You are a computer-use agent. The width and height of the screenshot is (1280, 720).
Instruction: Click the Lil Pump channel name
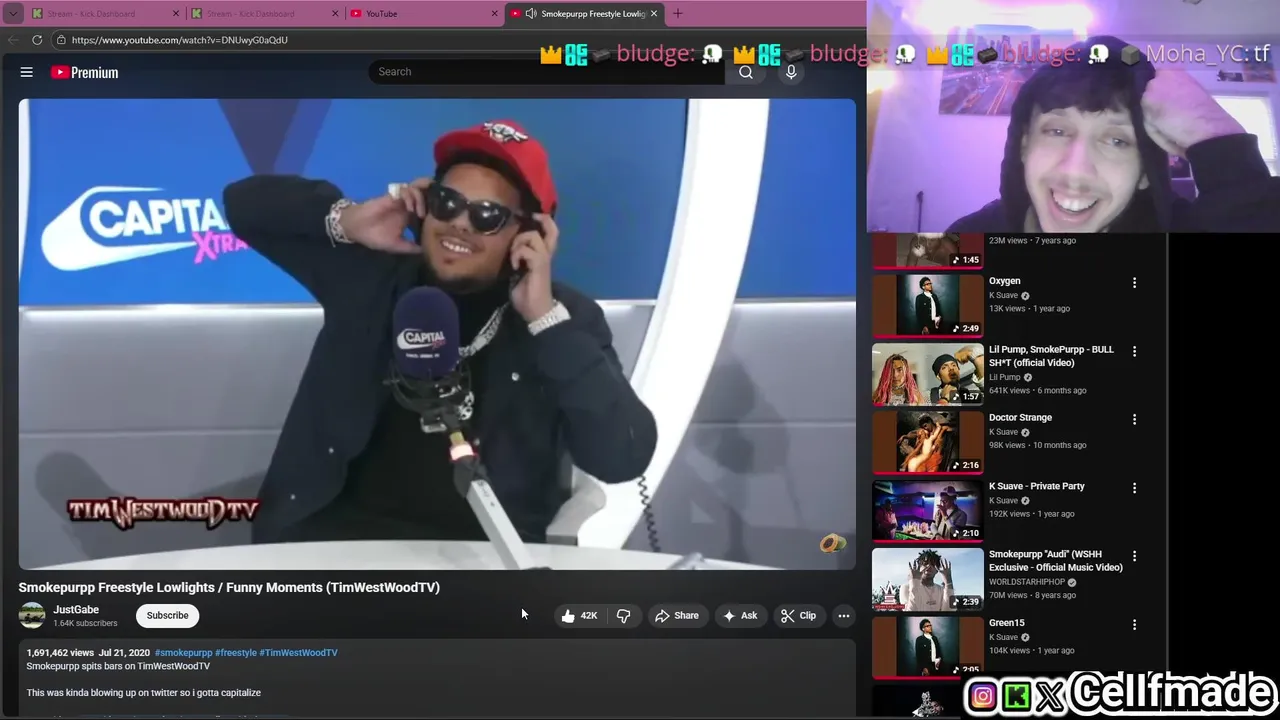click(1005, 377)
